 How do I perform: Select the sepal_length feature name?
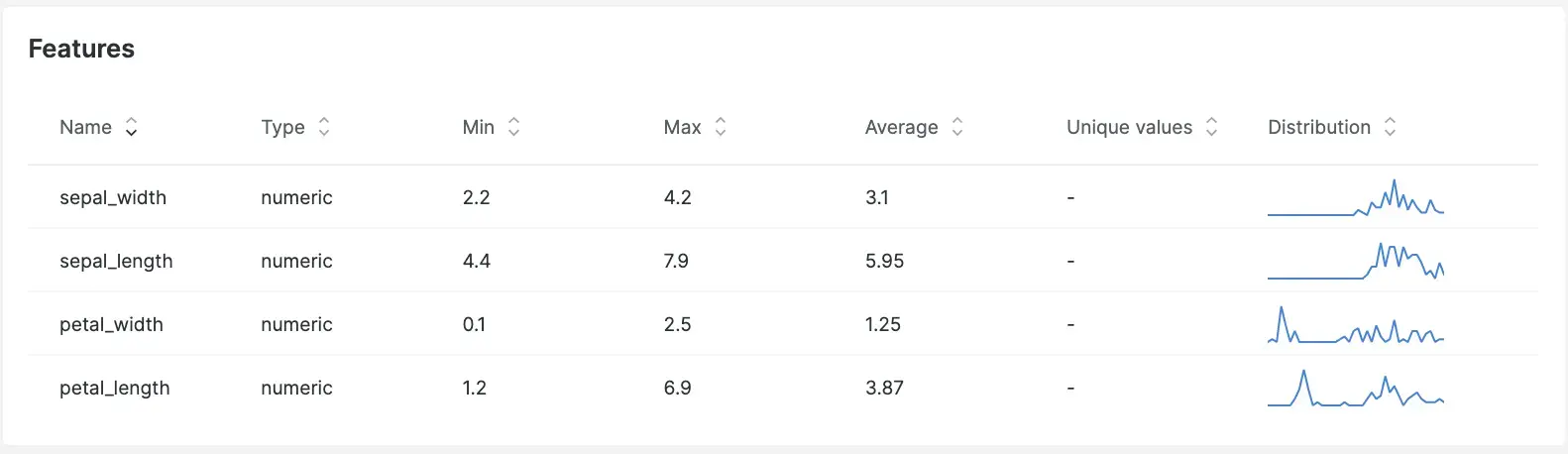(x=116, y=262)
